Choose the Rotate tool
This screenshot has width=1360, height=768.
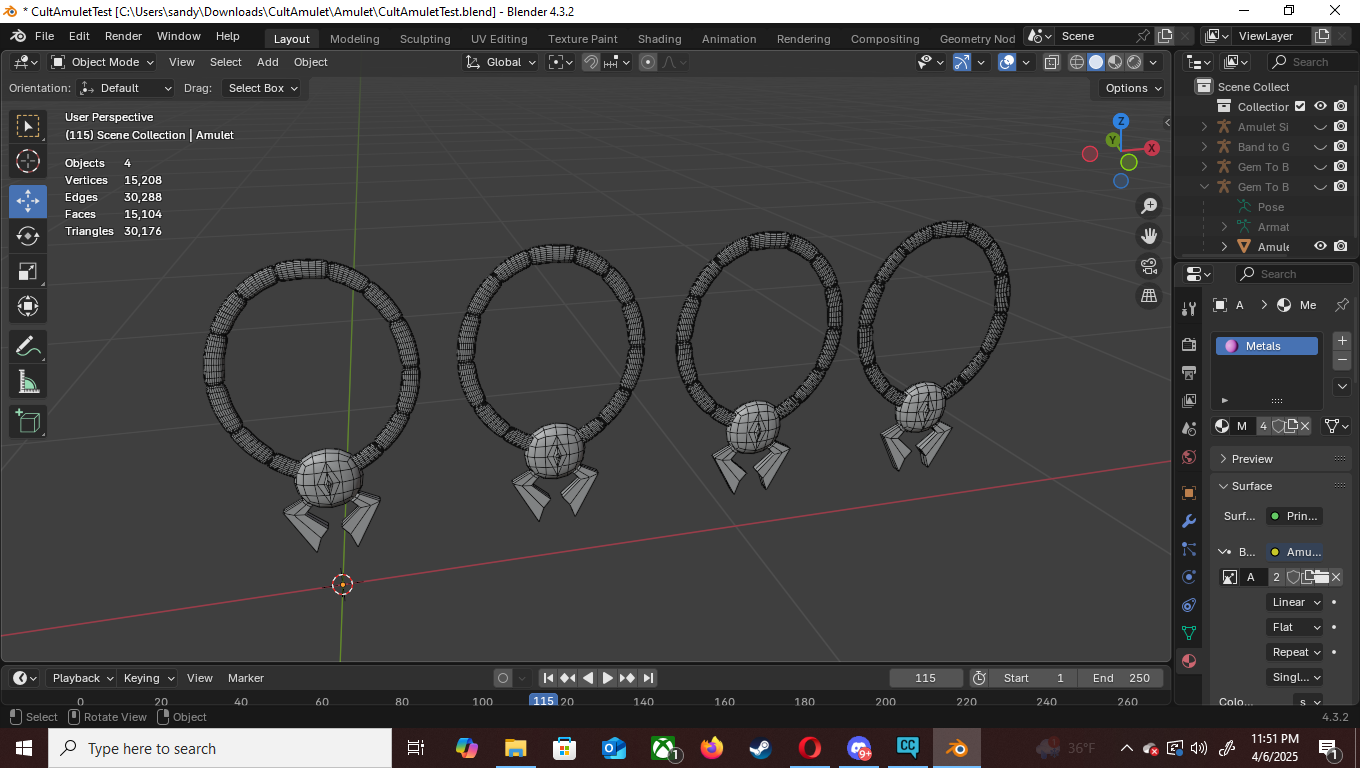point(28,236)
